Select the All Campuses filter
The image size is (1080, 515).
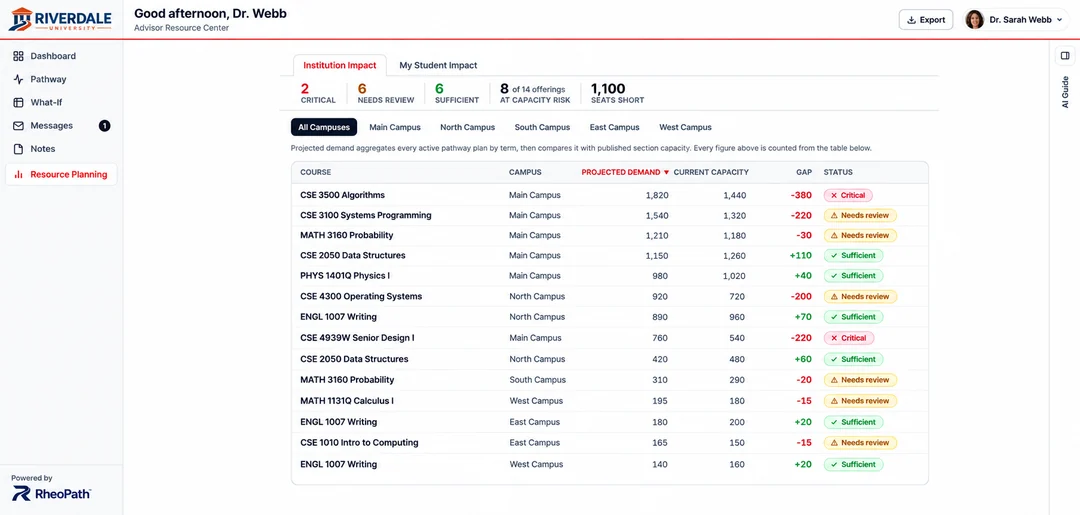tap(324, 127)
